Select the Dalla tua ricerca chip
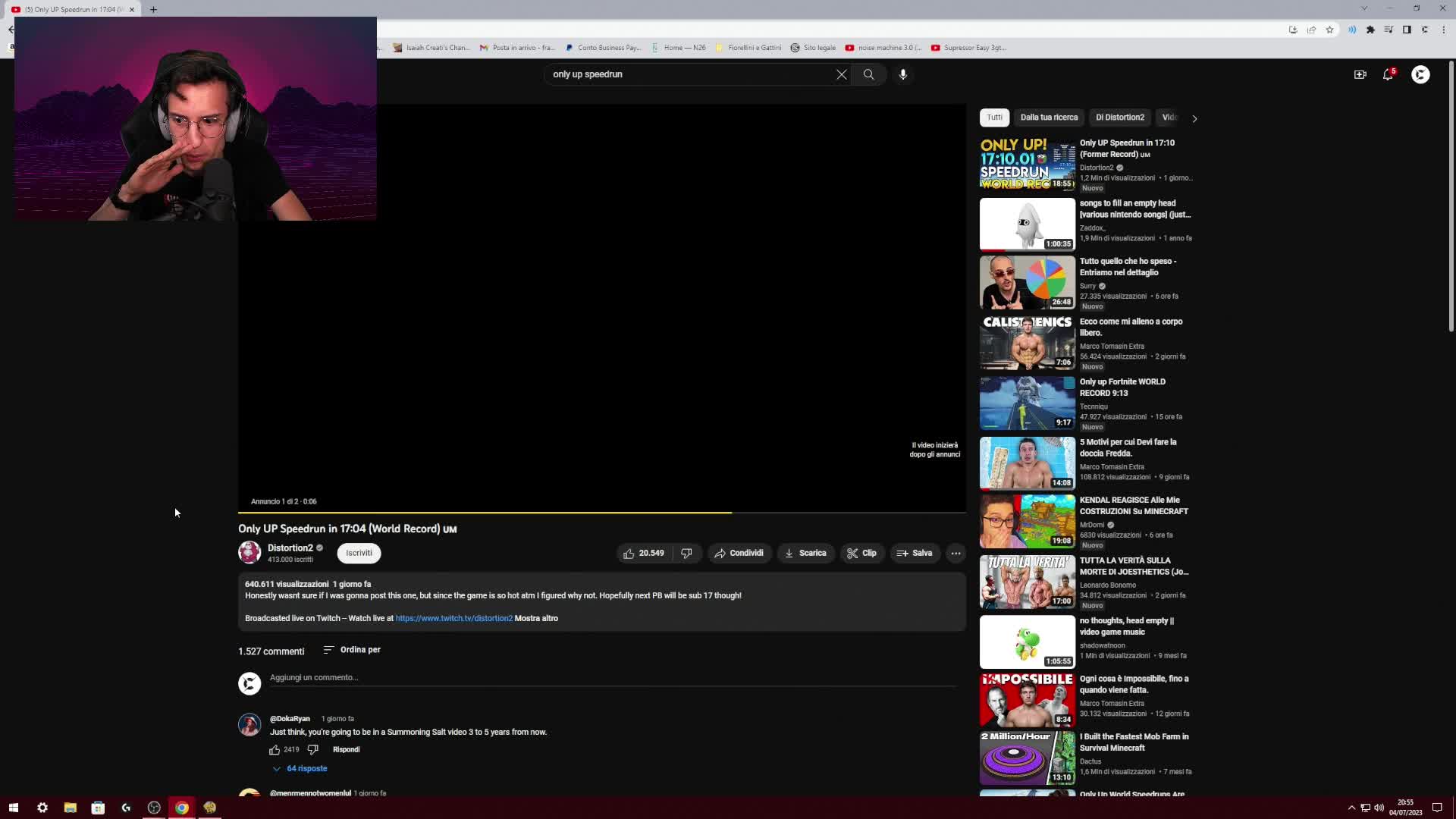 (1049, 118)
